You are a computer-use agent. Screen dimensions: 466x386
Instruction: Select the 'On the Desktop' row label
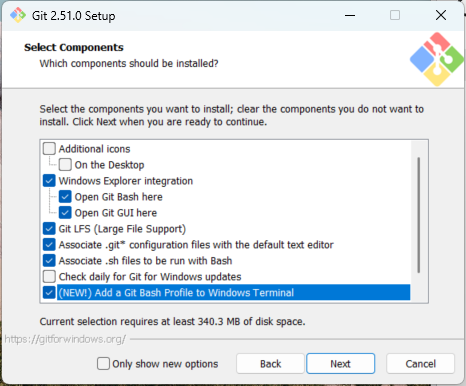[x=109, y=165]
